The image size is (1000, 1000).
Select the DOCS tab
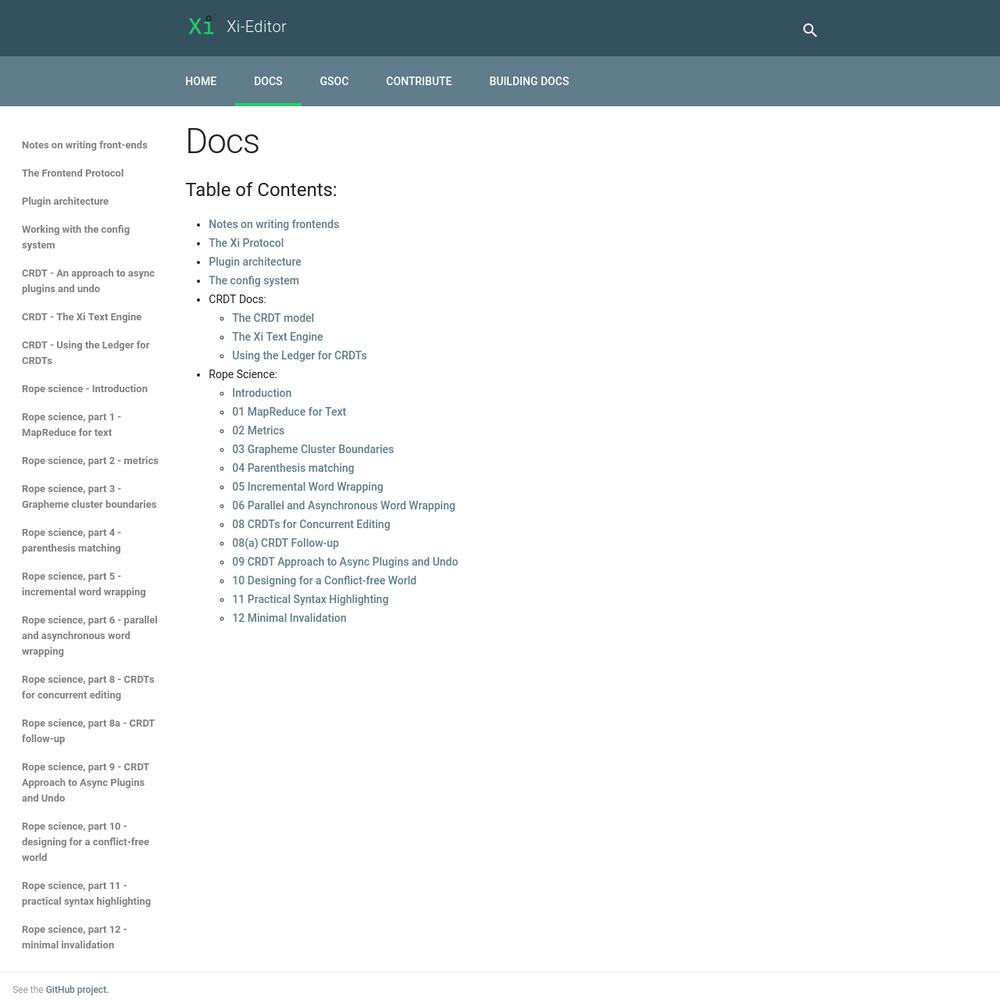pos(268,81)
